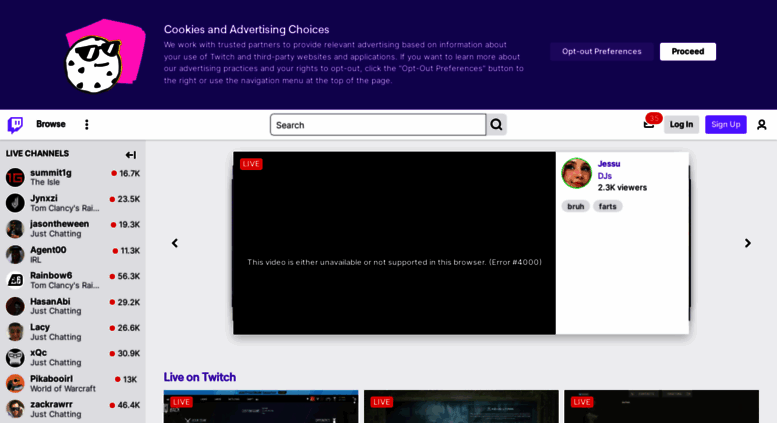Viewport: 777px width, 423px height.
Task: Open Jessu channel name link
Action: pyautogui.click(x=609, y=164)
